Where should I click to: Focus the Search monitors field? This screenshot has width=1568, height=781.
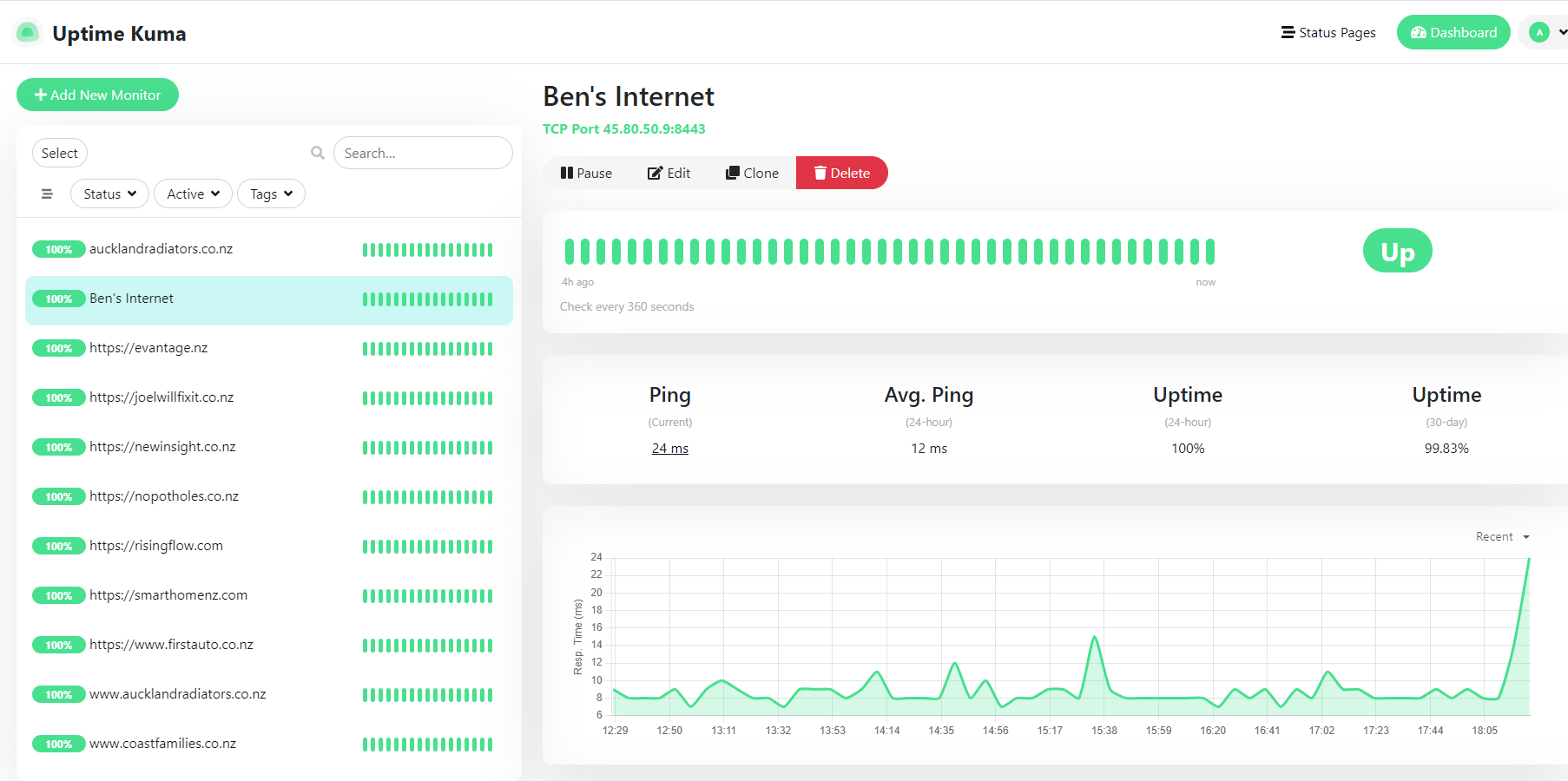[x=423, y=153]
